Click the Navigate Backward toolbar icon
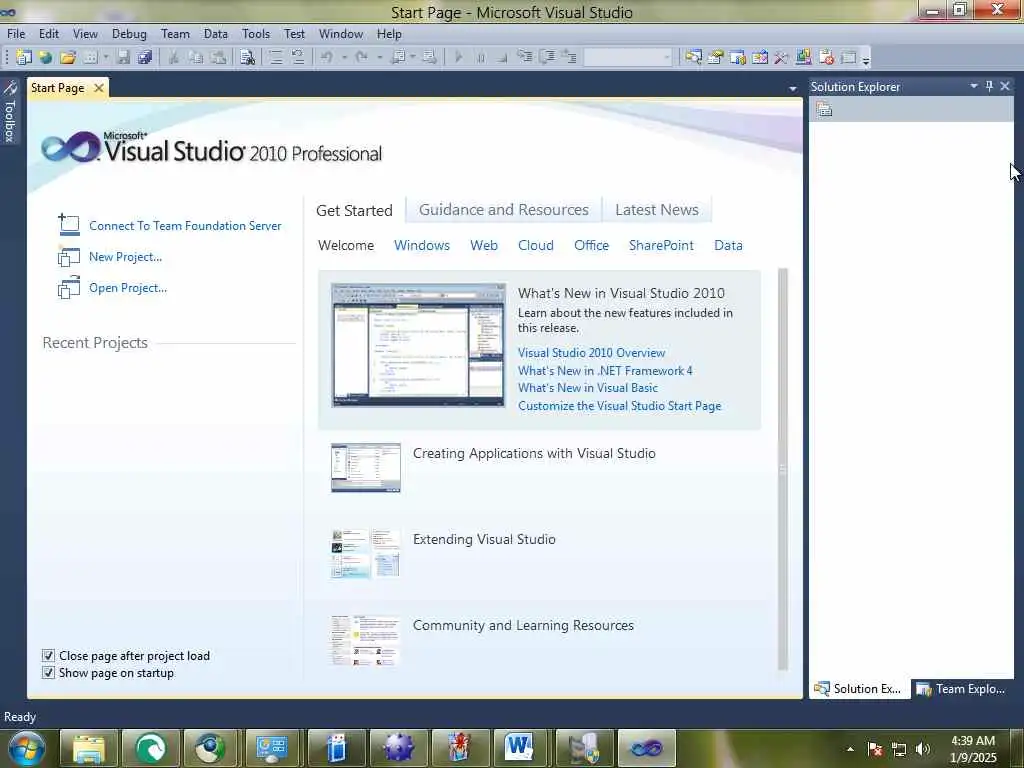The image size is (1024, 768). (x=398, y=57)
